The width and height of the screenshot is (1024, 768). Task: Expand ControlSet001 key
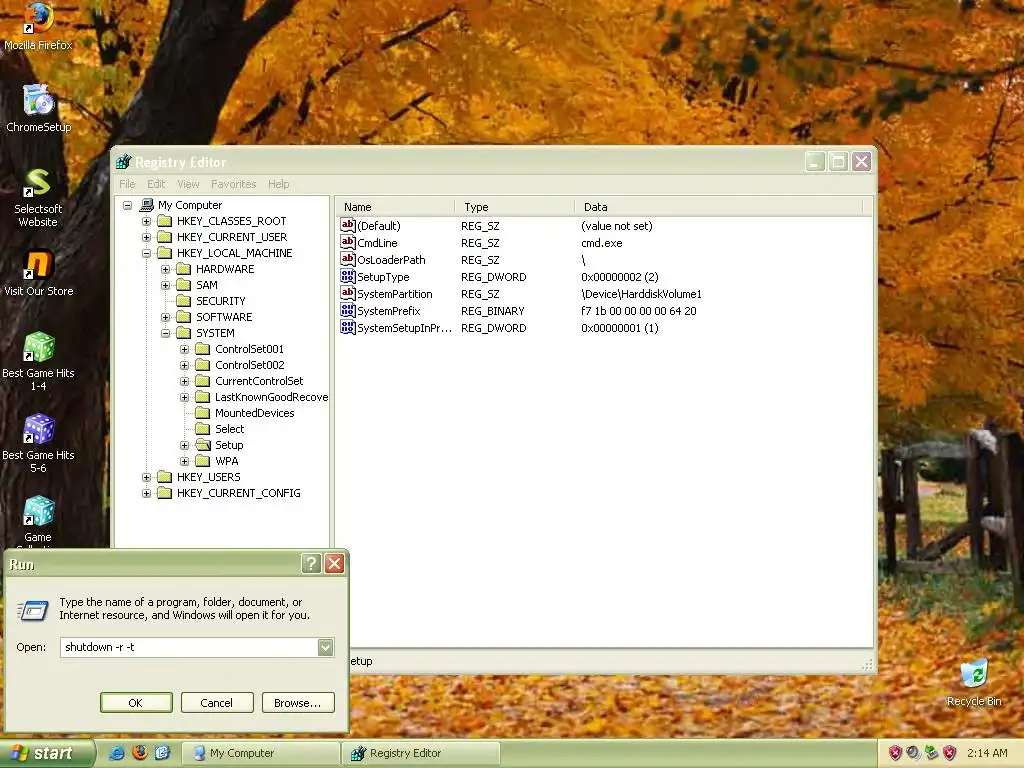(184, 349)
